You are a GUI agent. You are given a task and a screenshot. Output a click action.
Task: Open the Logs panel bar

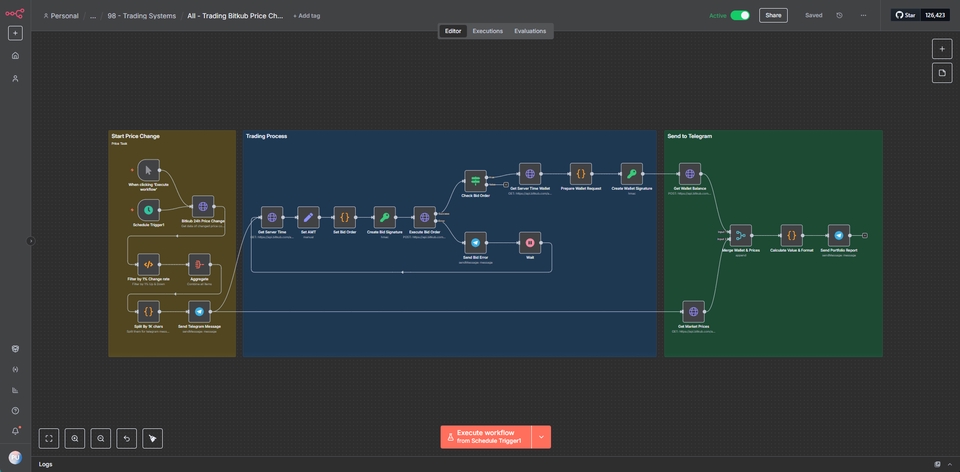[46, 464]
